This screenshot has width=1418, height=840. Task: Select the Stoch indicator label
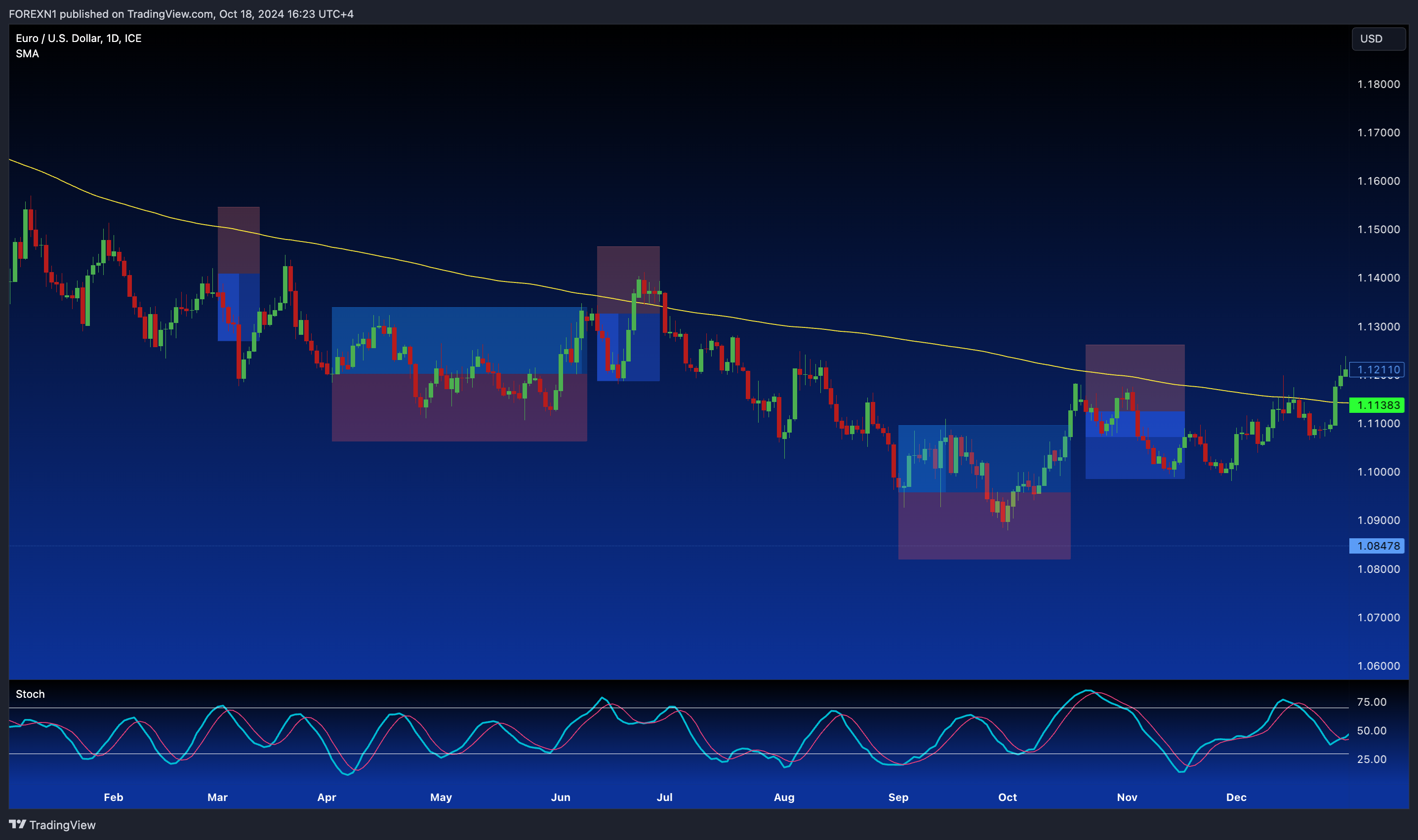click(30, 694)
